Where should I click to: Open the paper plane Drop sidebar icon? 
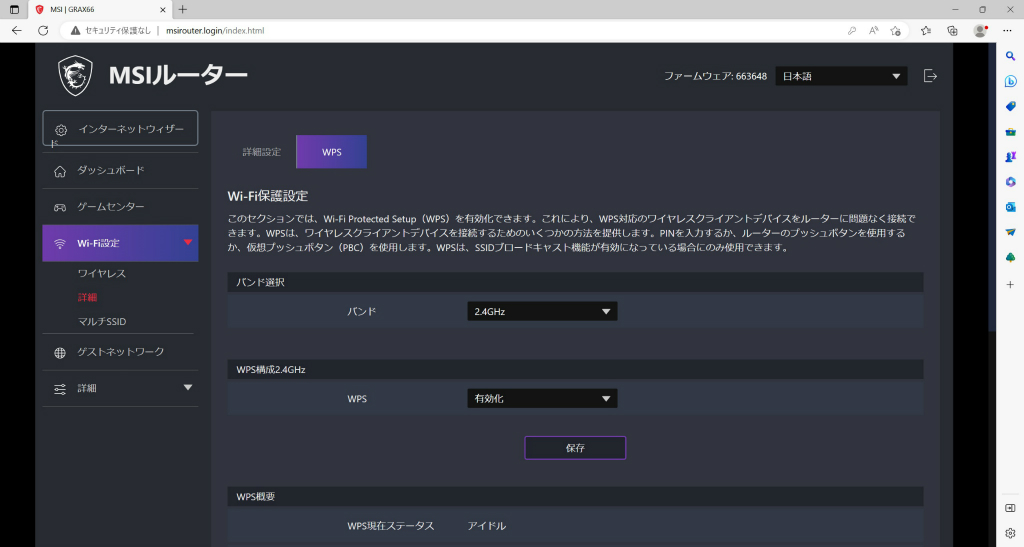(1010, 232)
